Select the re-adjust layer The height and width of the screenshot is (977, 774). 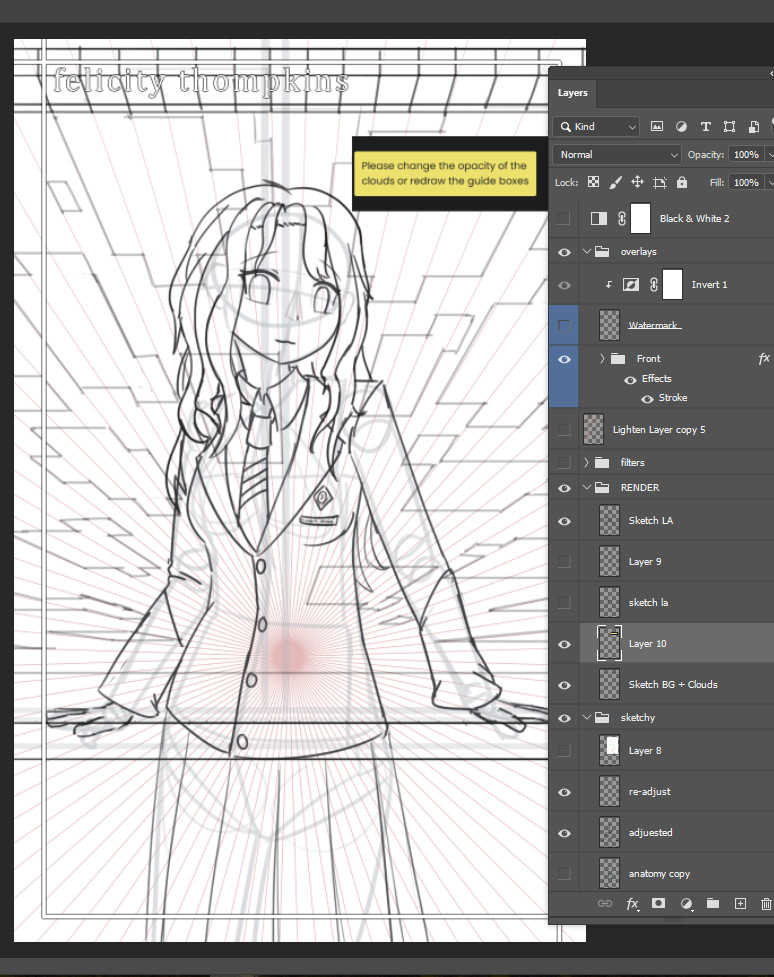click(676, 791)
